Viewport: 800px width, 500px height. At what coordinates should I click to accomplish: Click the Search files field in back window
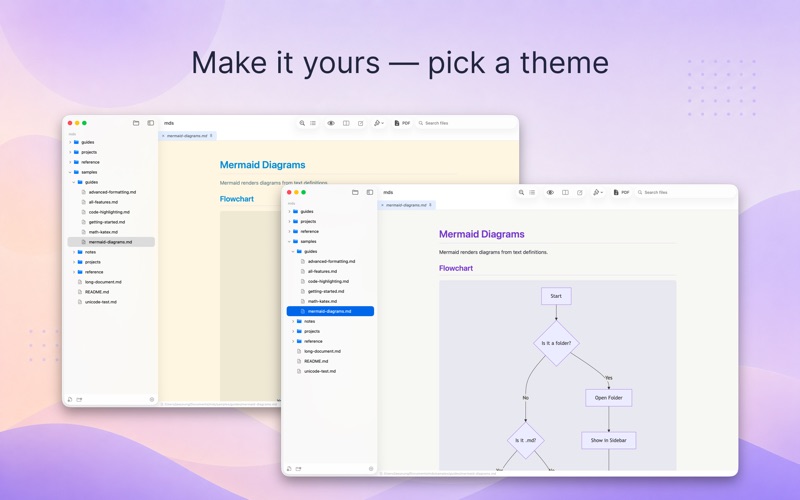[466, 123]
